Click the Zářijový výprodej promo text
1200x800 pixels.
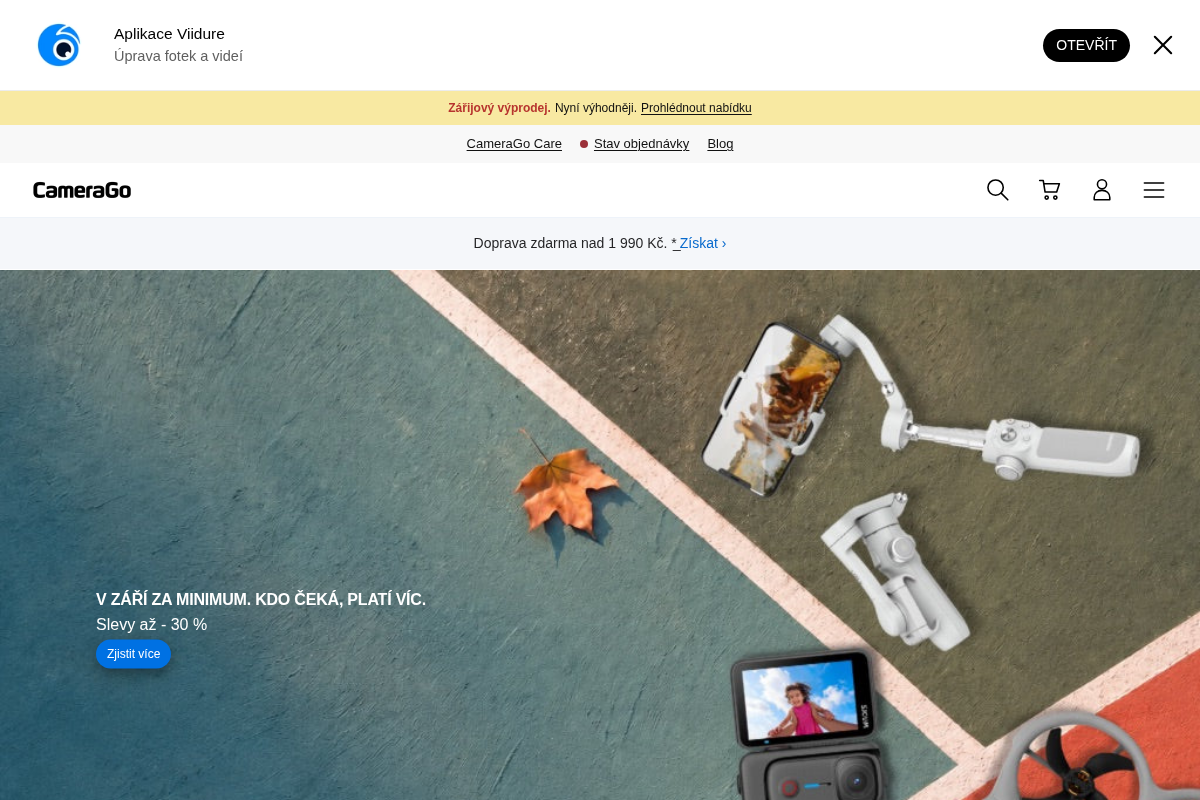tap(499, 108)
